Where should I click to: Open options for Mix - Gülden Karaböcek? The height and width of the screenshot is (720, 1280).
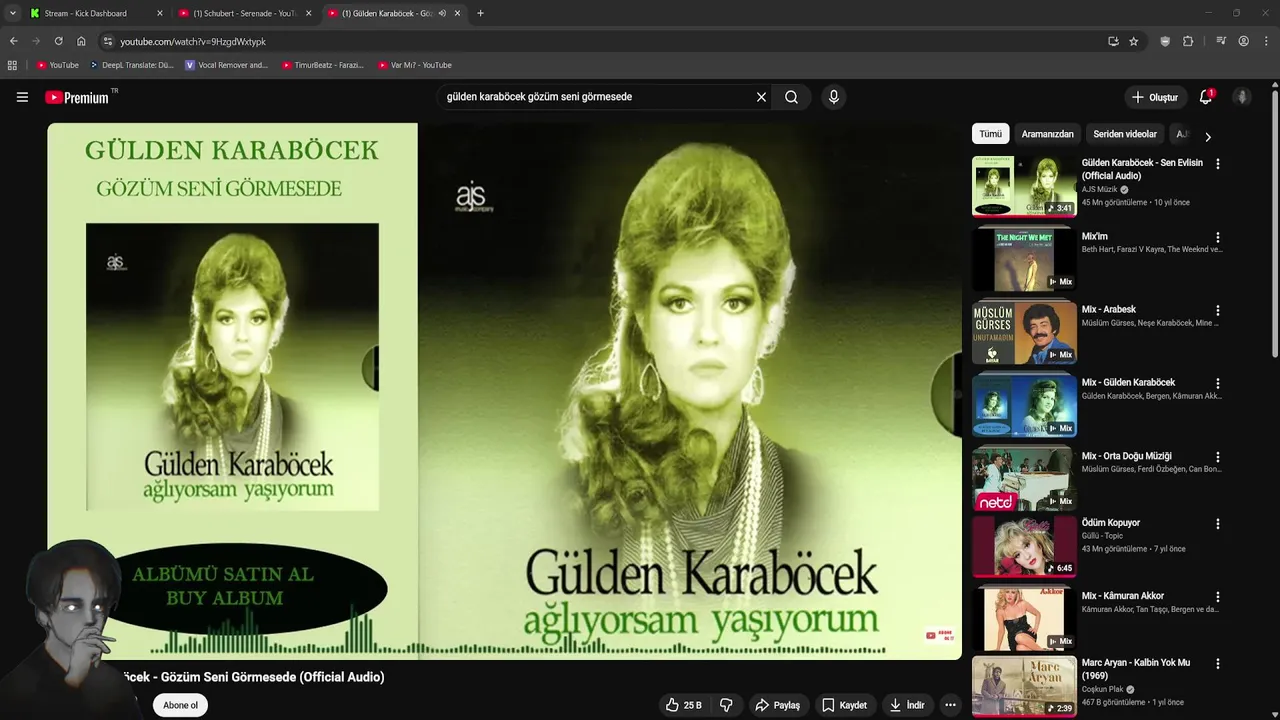coord(1217,383)
